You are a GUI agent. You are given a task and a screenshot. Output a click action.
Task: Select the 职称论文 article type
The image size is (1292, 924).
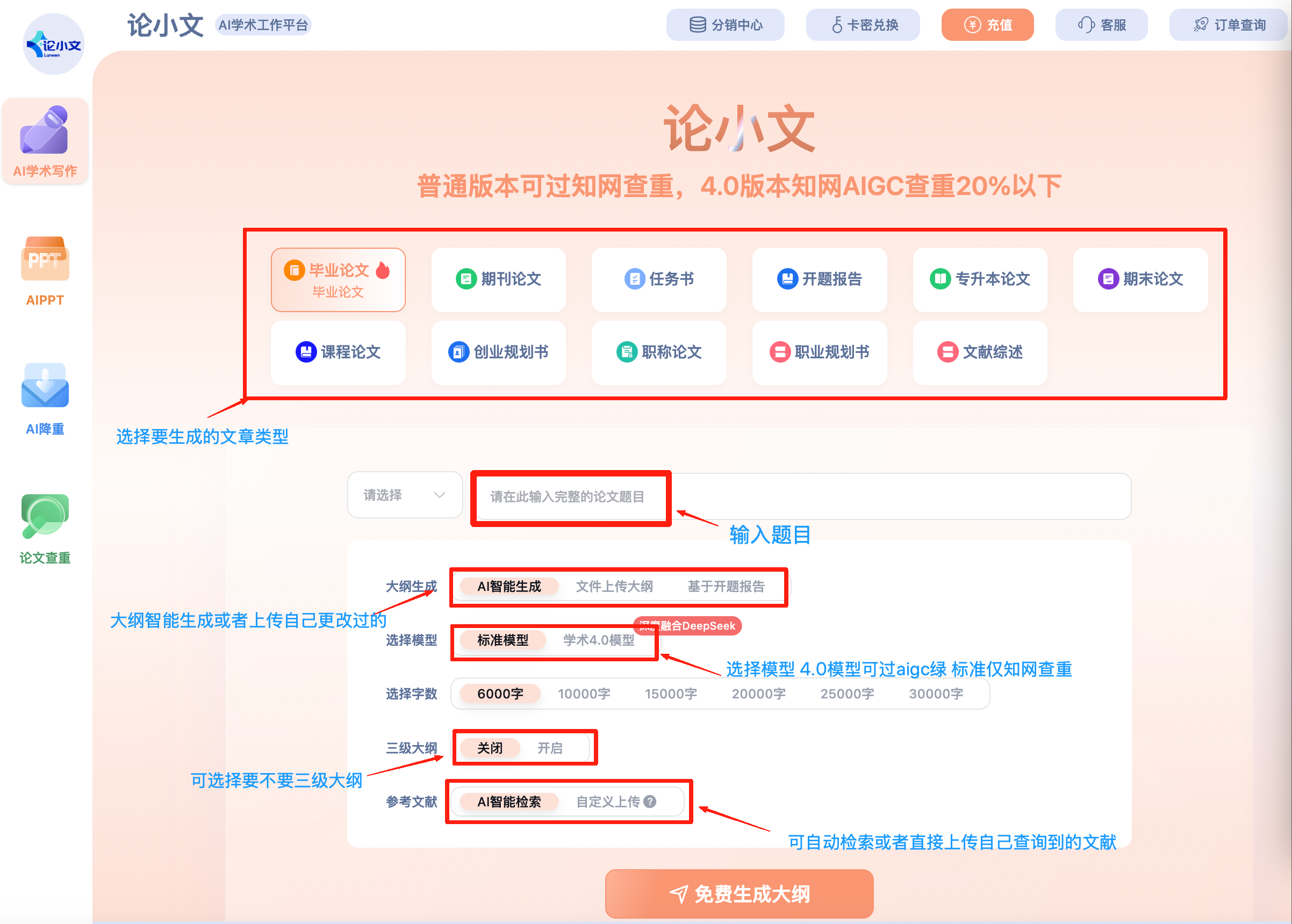pos(659,352)
